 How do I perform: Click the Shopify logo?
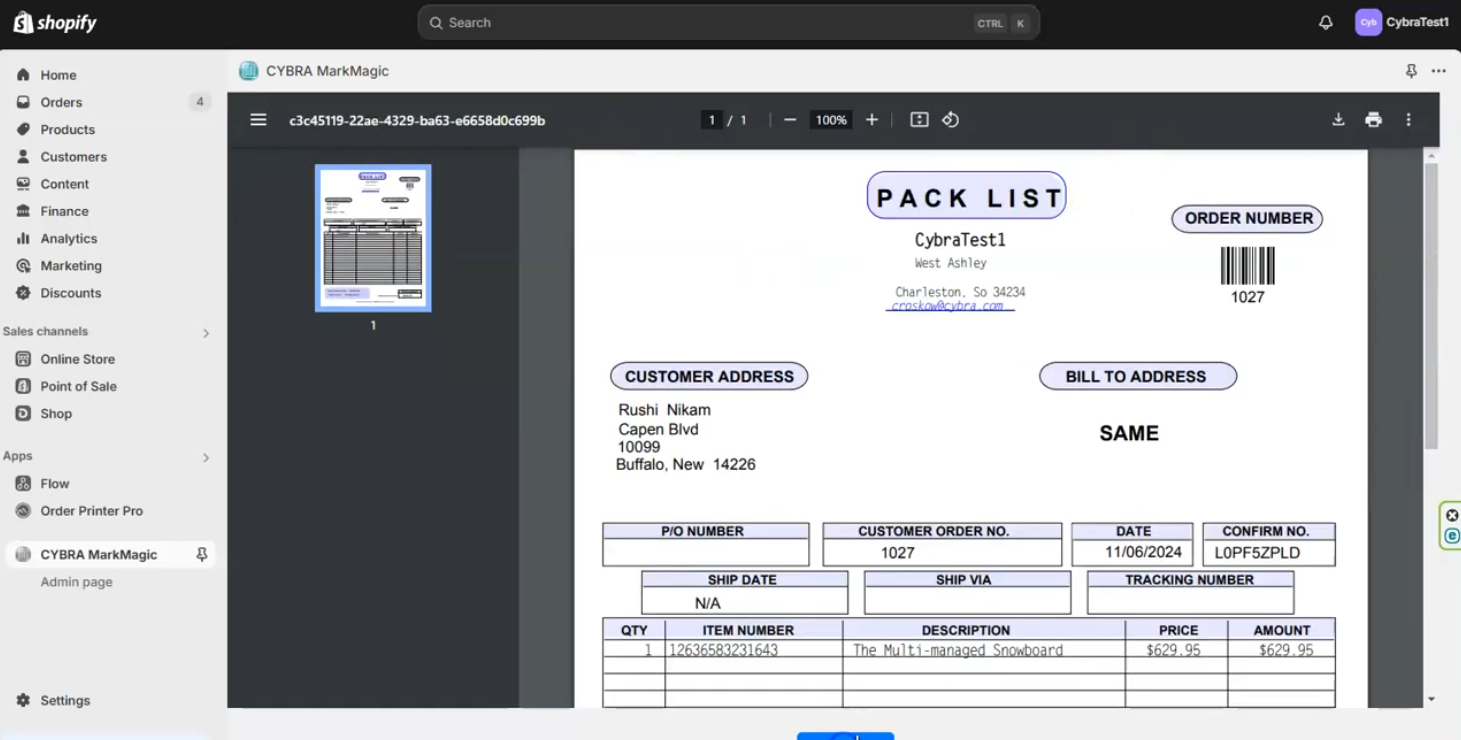pyautogui.click(x=55, y=22)
